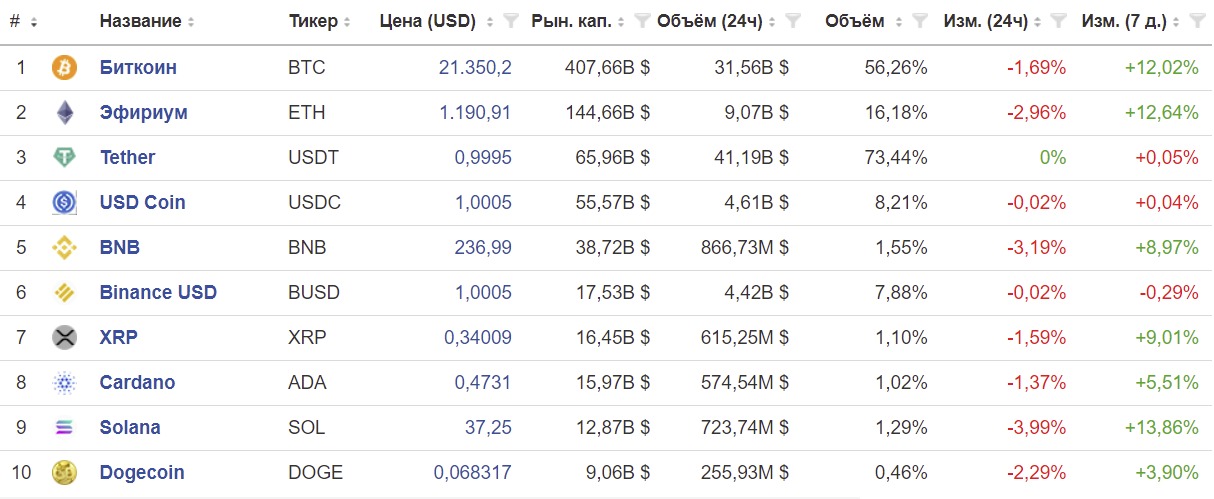
Task: Open the Биткоин link
Action: (x=138, y=68)
